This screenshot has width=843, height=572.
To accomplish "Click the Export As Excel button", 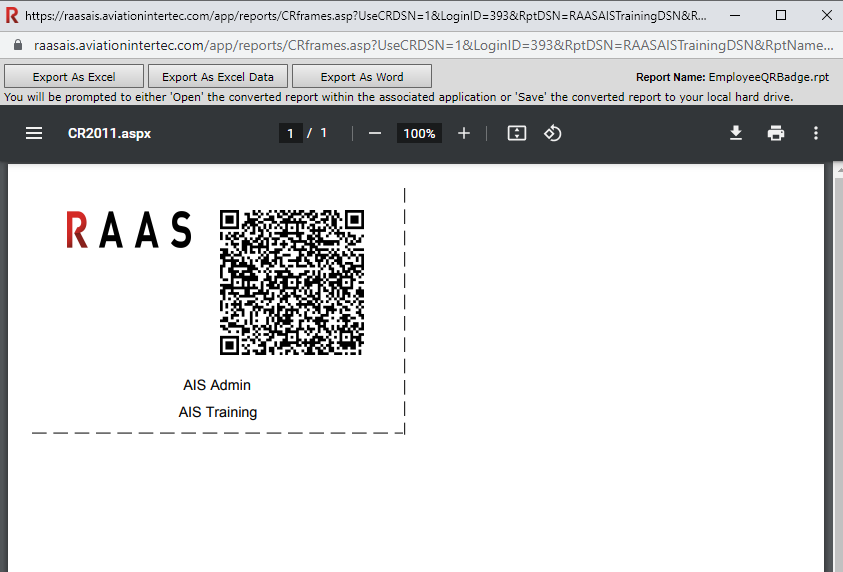I will [74, 77].
